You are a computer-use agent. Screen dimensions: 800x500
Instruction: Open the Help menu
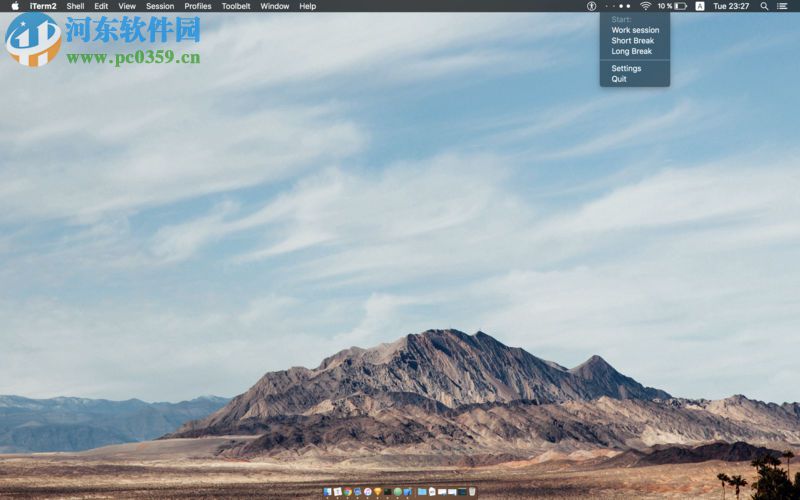(308, 6)
